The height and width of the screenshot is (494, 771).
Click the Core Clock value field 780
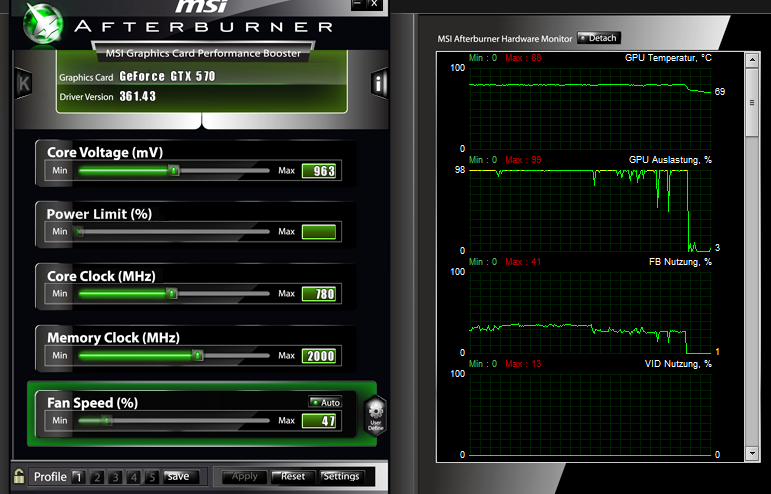click(319, 293)
